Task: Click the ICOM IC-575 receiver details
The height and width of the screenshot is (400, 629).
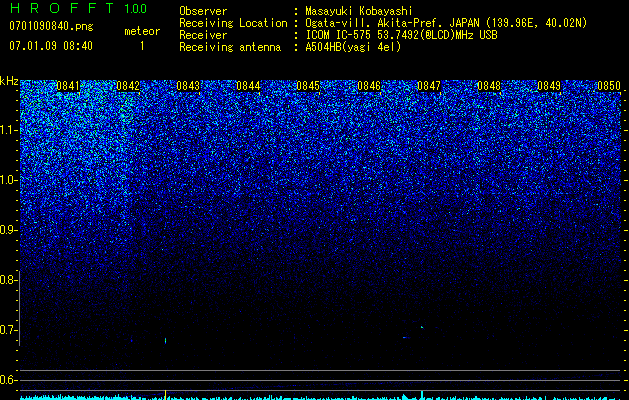Action: (401, 35)
